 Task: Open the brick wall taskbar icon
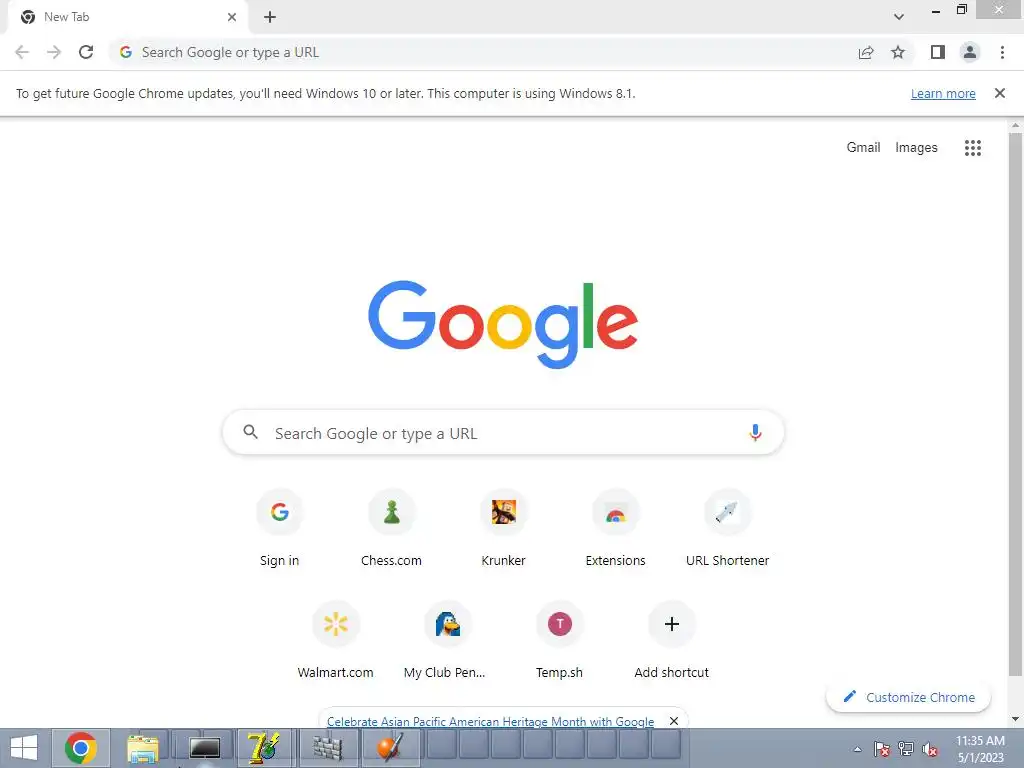327,748
